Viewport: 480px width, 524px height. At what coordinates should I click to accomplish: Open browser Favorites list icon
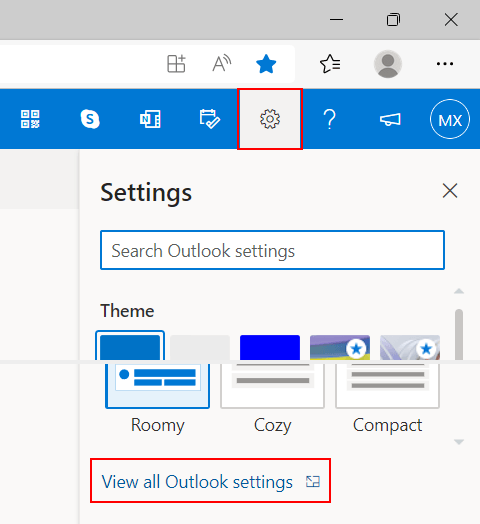click(330, 63)
